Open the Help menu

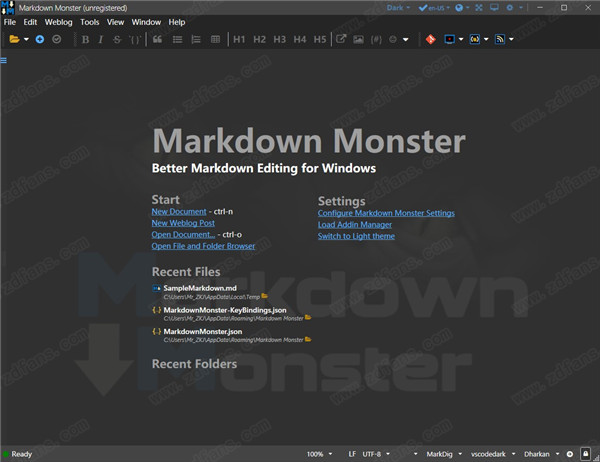coord(177,22)
